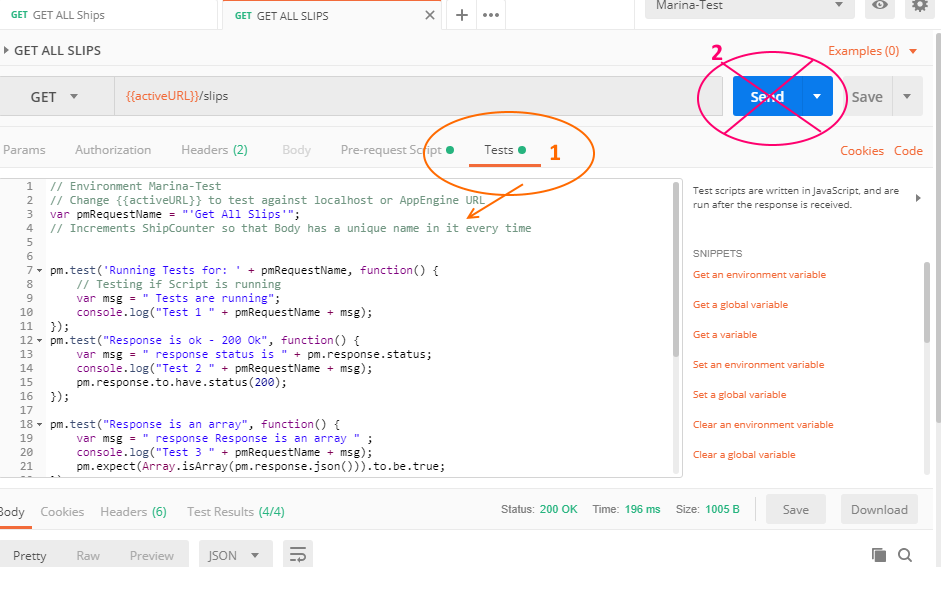Open the Marina-Test environment dropdown
The image size is (941, 600).
(750, 6)
